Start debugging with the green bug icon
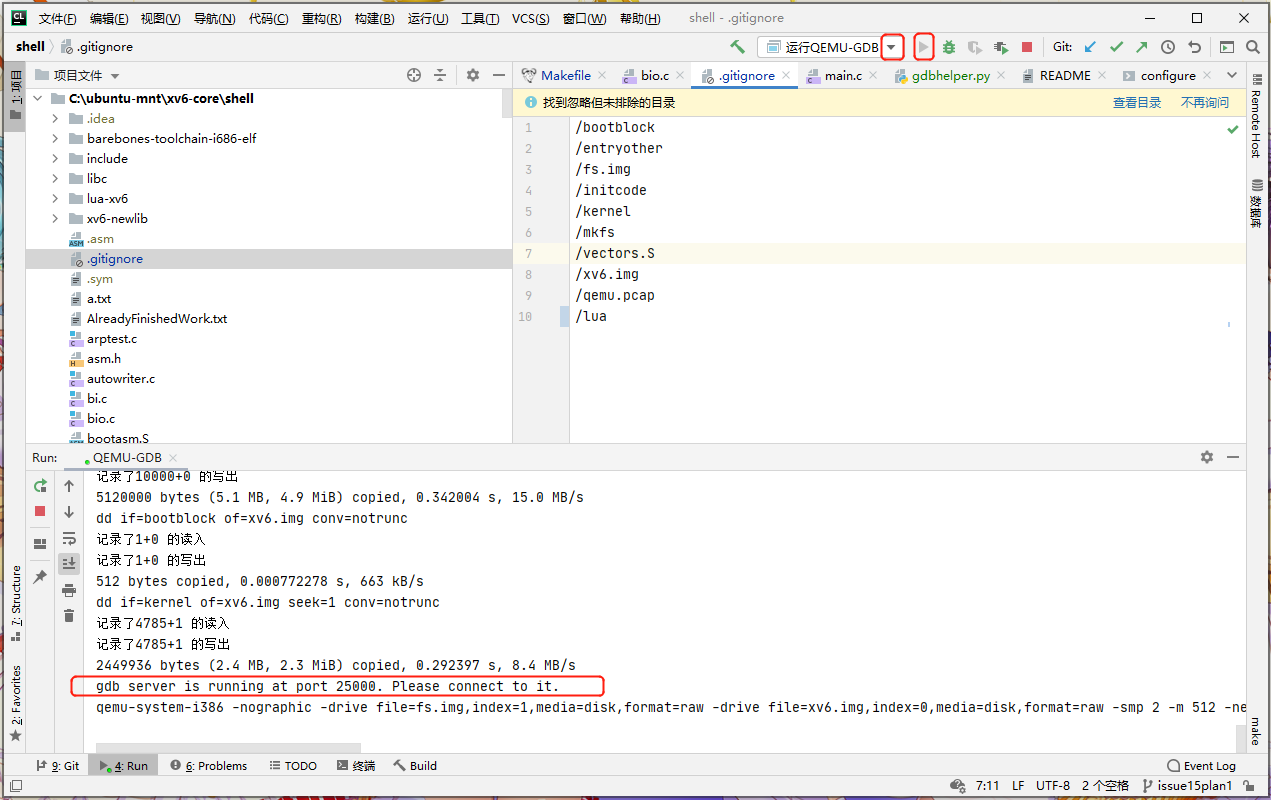Image resolution: width=1271 pixels, height=800 pixels. 949,47
